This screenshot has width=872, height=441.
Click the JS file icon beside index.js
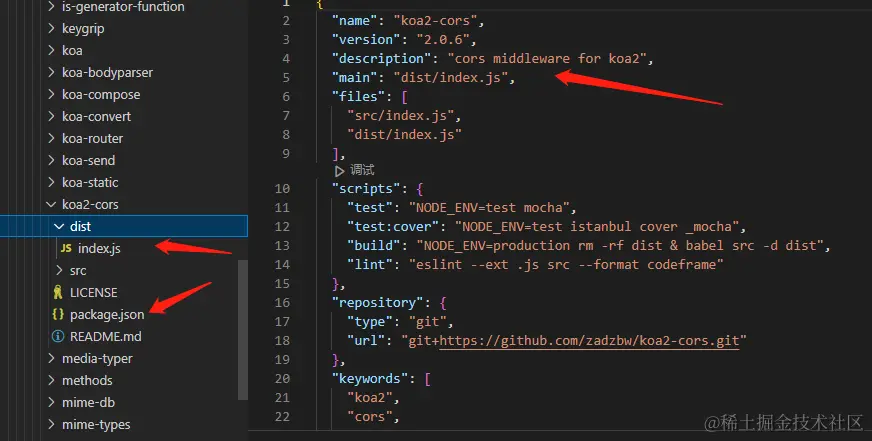pyautogui.click(x=66, y=249)
